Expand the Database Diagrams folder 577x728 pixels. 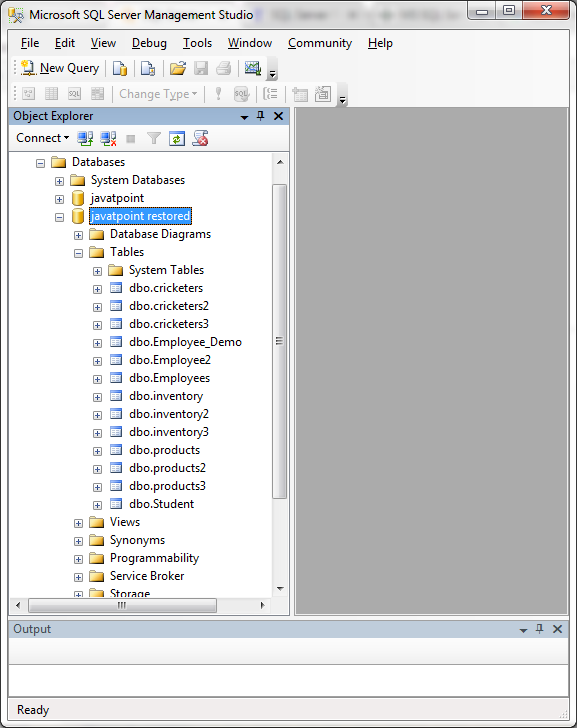78,235
